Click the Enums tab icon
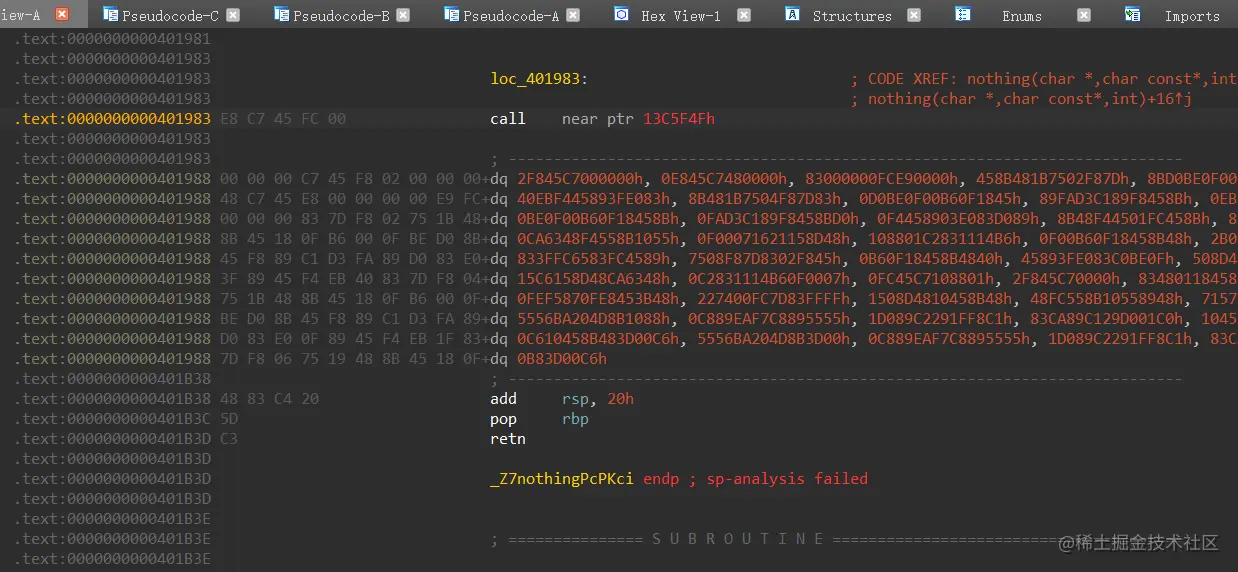 tap(963, 15)
